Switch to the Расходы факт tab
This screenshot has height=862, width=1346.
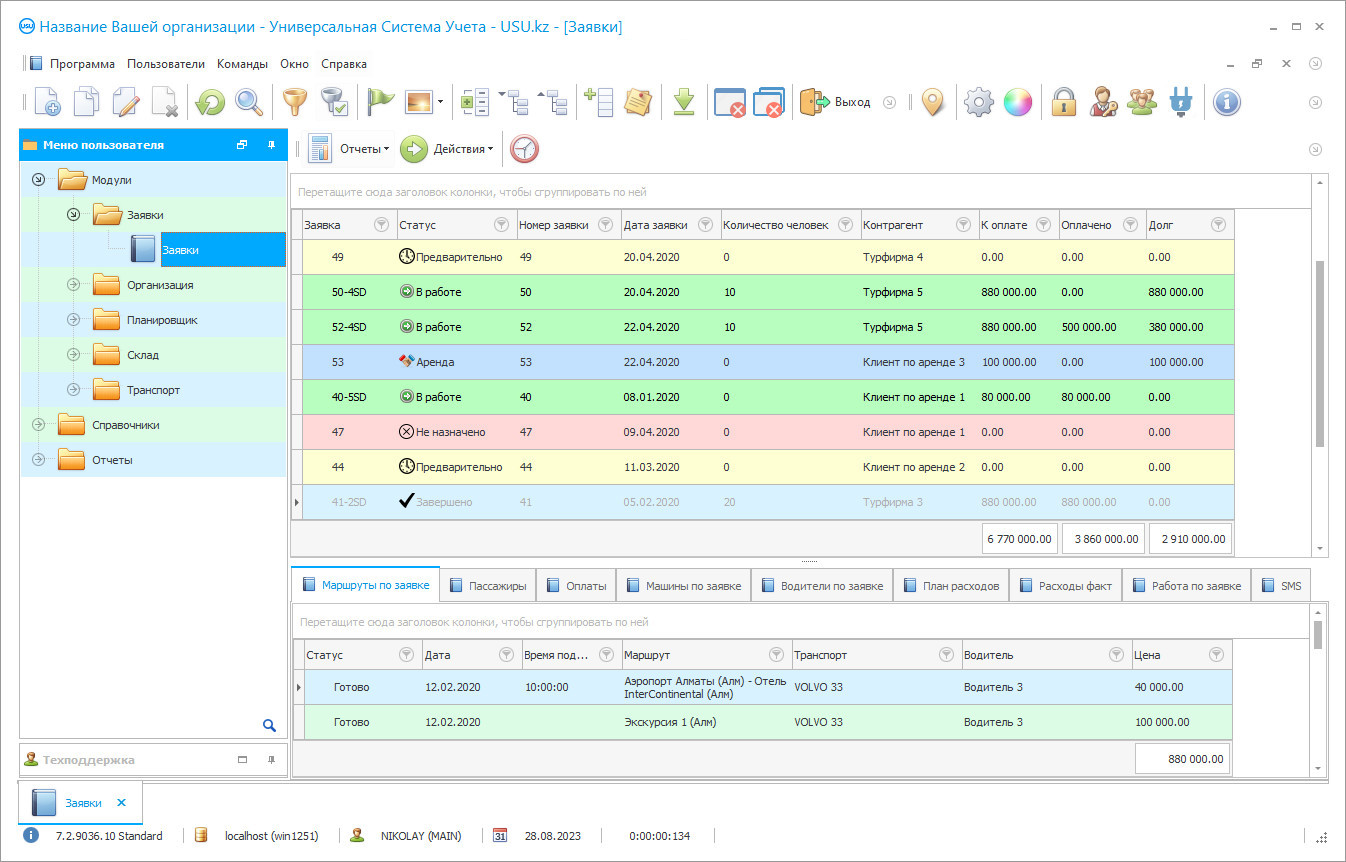pyautogui.click(x=1066, y=586)
